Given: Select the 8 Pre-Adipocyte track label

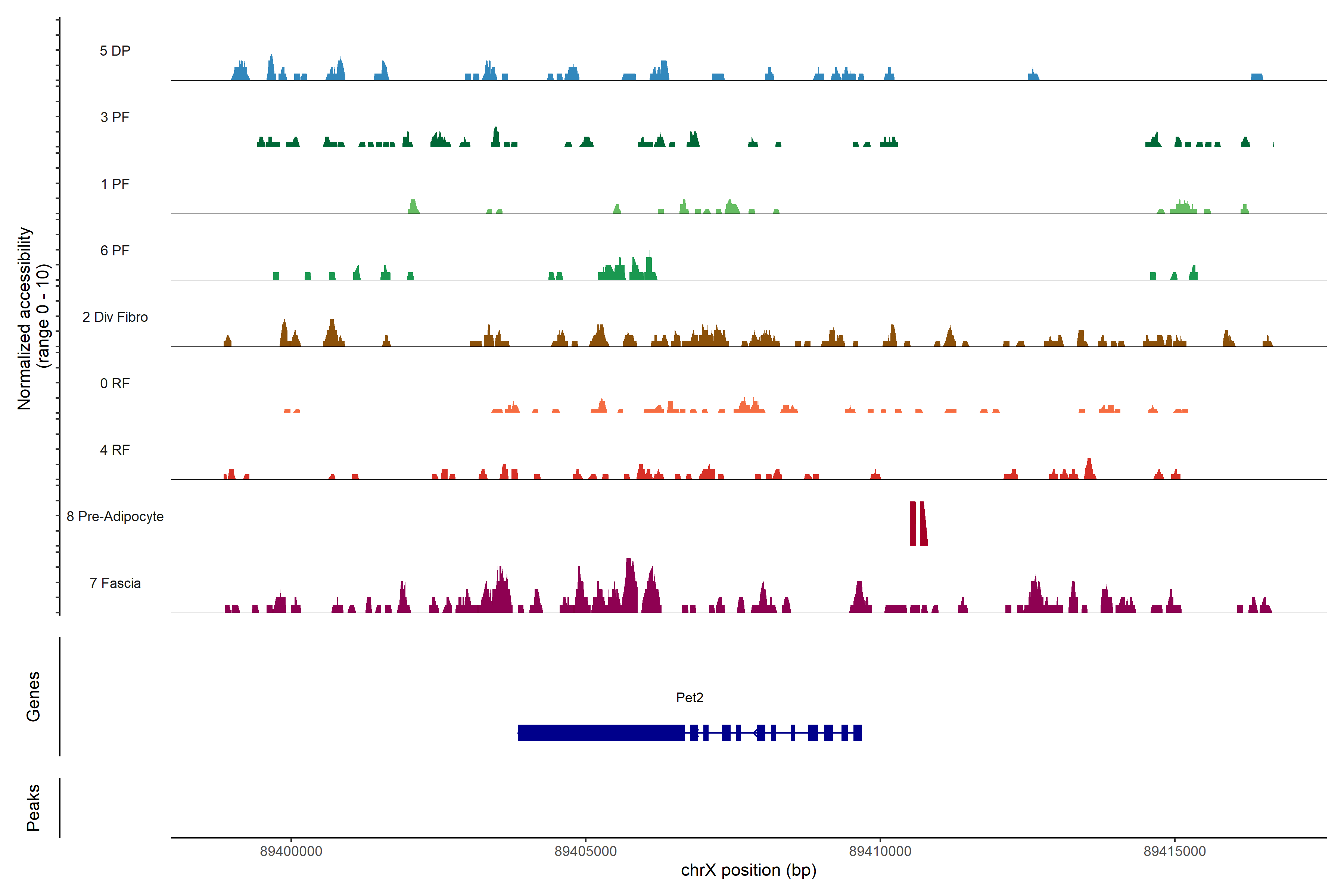Looking at the screenshot, I should coord(115,517).
